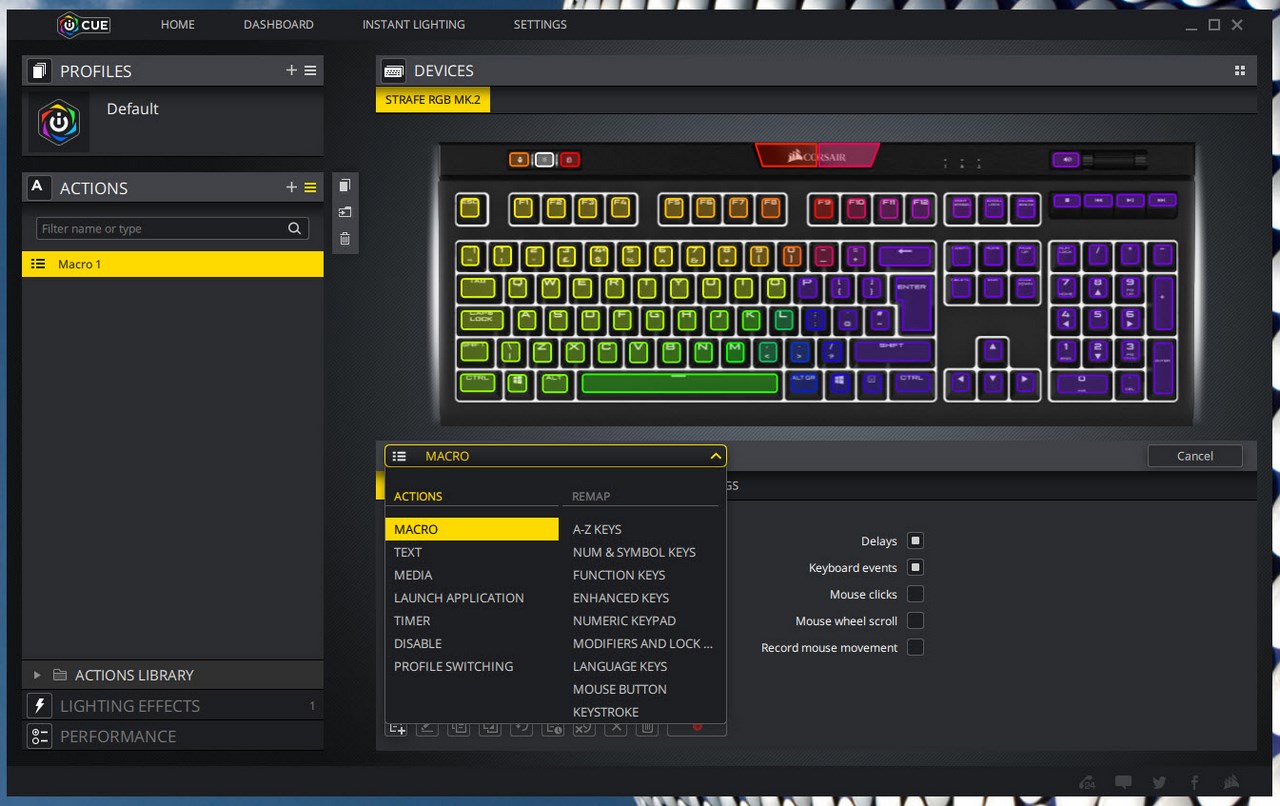This screenshot has width=1280, height=806.
Task: Click the white profile switch key on keyboard
Action: point(544,159)
